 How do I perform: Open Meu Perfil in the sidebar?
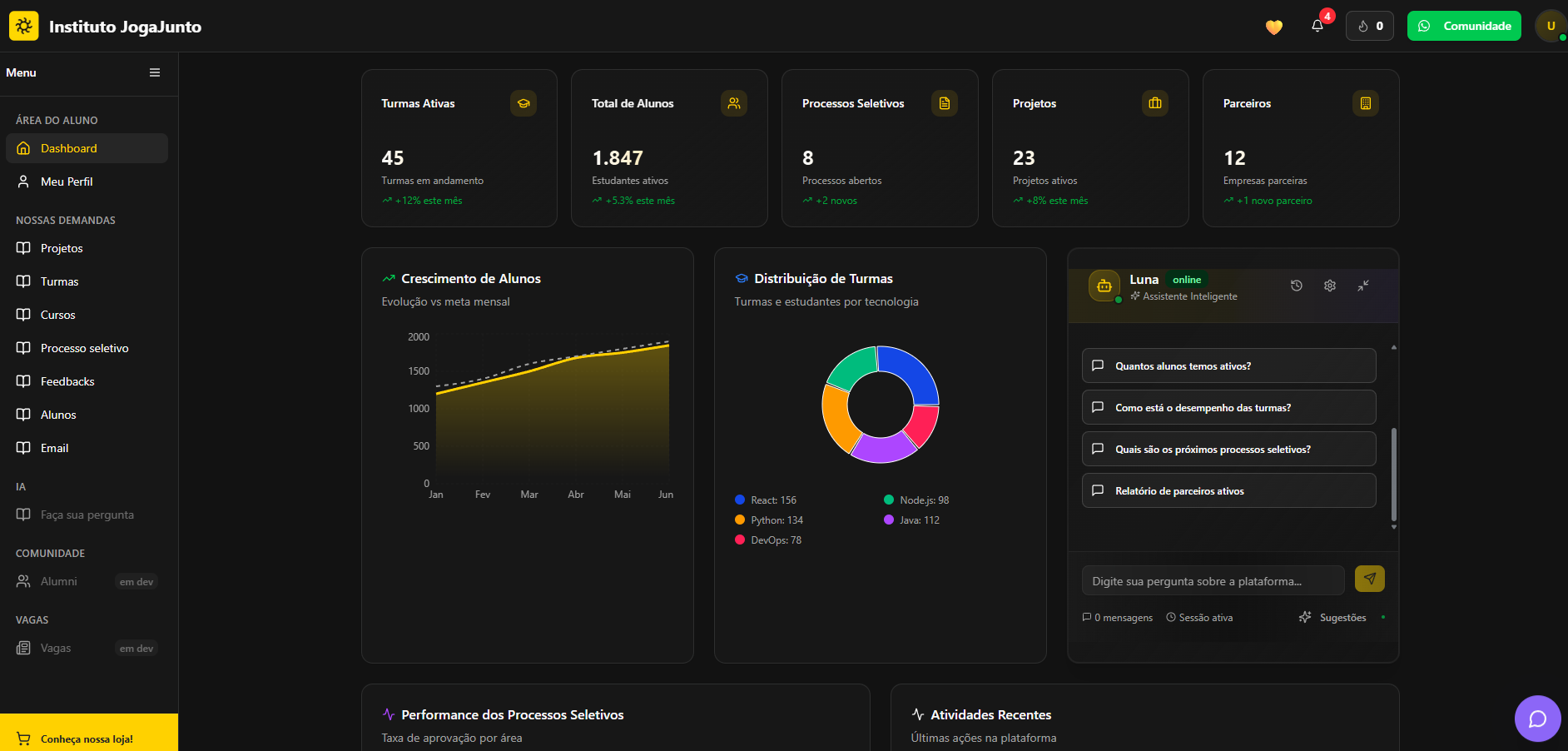(67, 182)
